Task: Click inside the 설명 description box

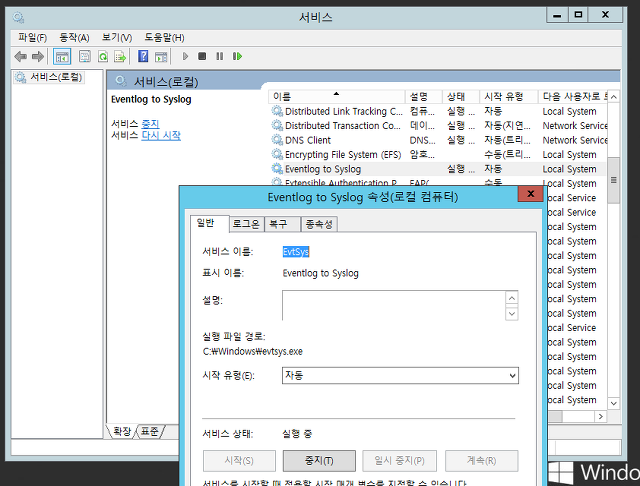Action: (x=393, y=306)
